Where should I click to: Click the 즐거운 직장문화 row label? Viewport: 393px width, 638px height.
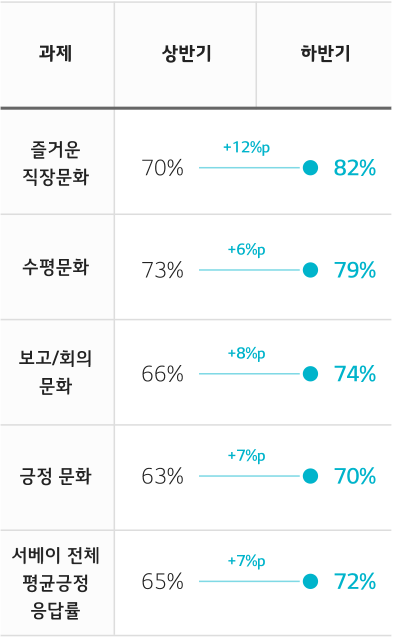coord(55,163)
